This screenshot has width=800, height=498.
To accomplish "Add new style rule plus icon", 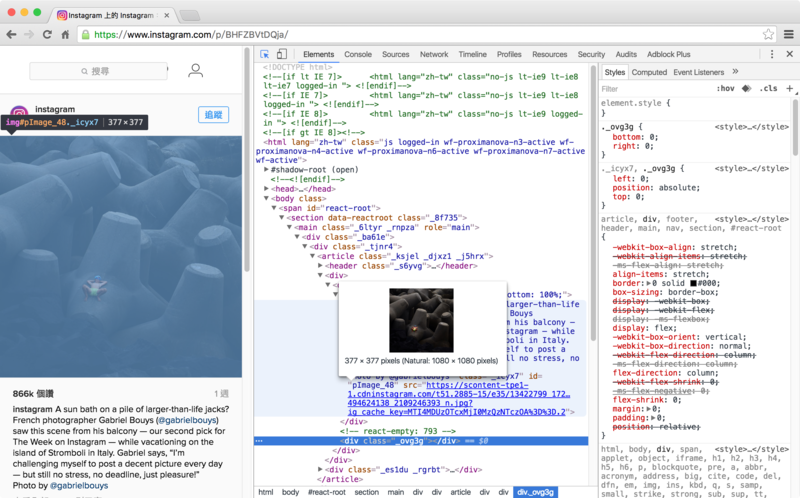I will (789, 88).
